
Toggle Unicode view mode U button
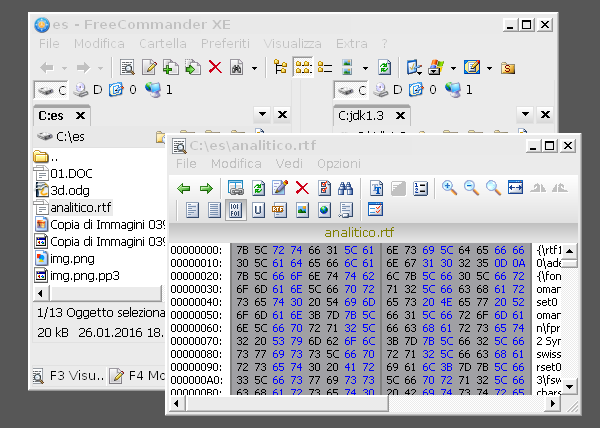(x=258, y=210)
